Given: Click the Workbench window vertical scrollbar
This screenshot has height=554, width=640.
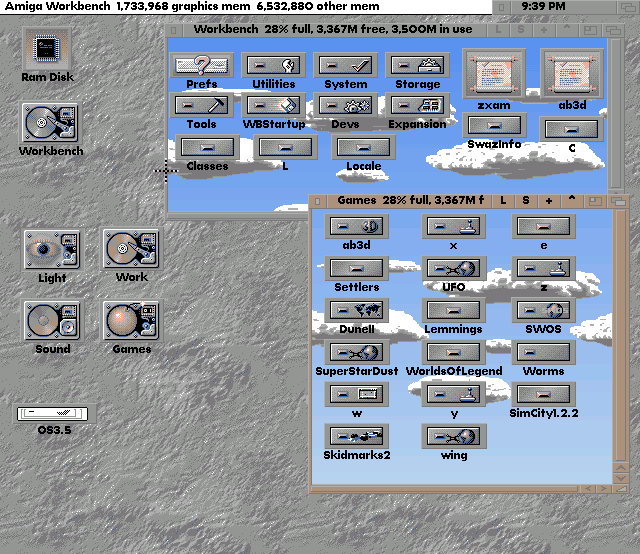Looking at the screenshot, I should [615, 113].
